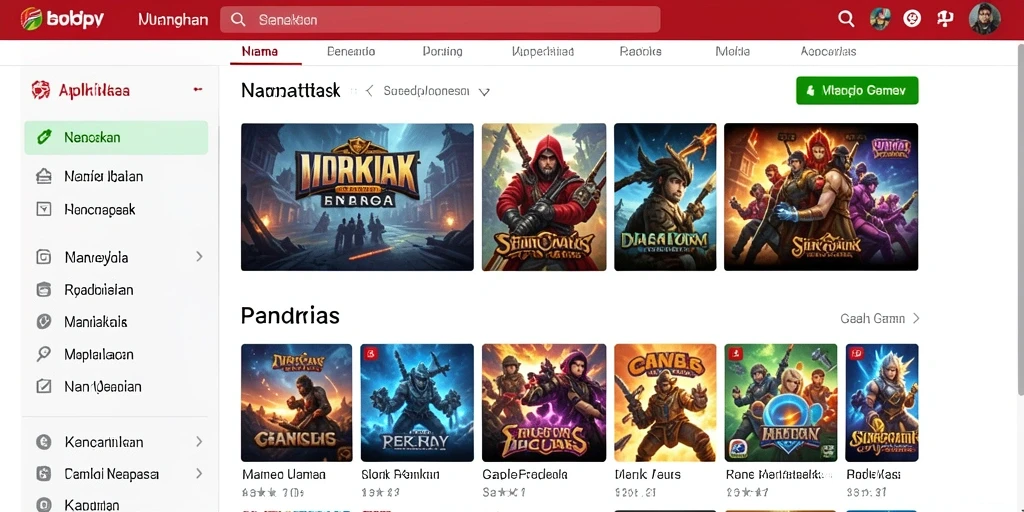Screen dimensions: 1024x512
Task: Click the Gaah Gamn link
Action: click(x=872, y=319)
